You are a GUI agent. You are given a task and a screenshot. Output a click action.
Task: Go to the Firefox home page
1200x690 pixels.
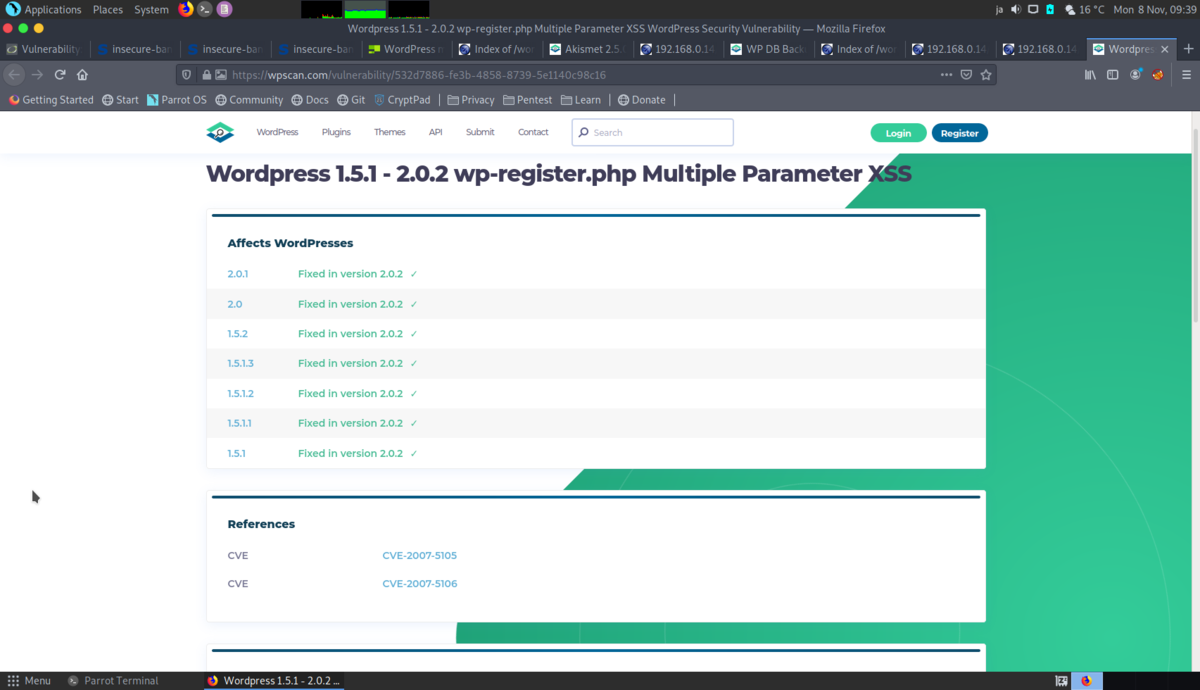pyautogui.click(x=82, y=75)
